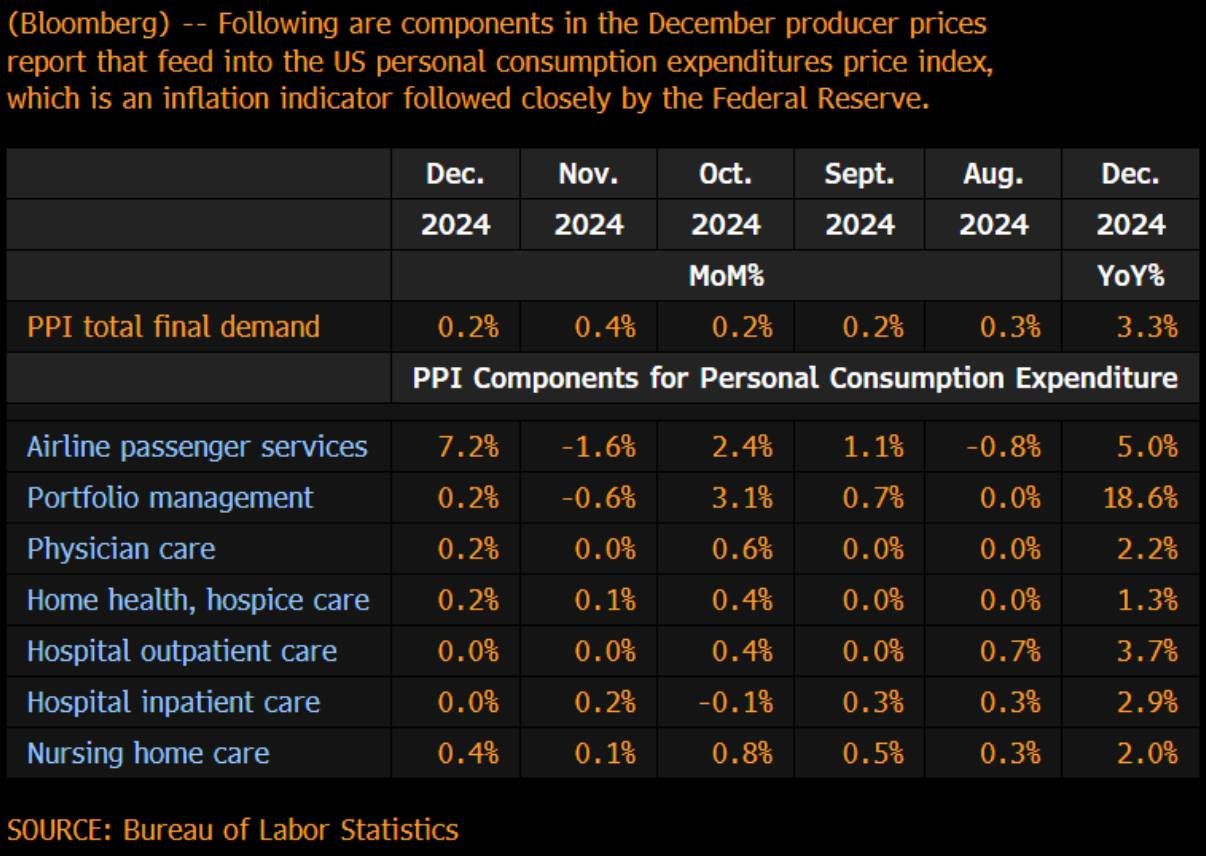Click the PPI total final demand label
The image size is (1206, 856).
point(174,326)
